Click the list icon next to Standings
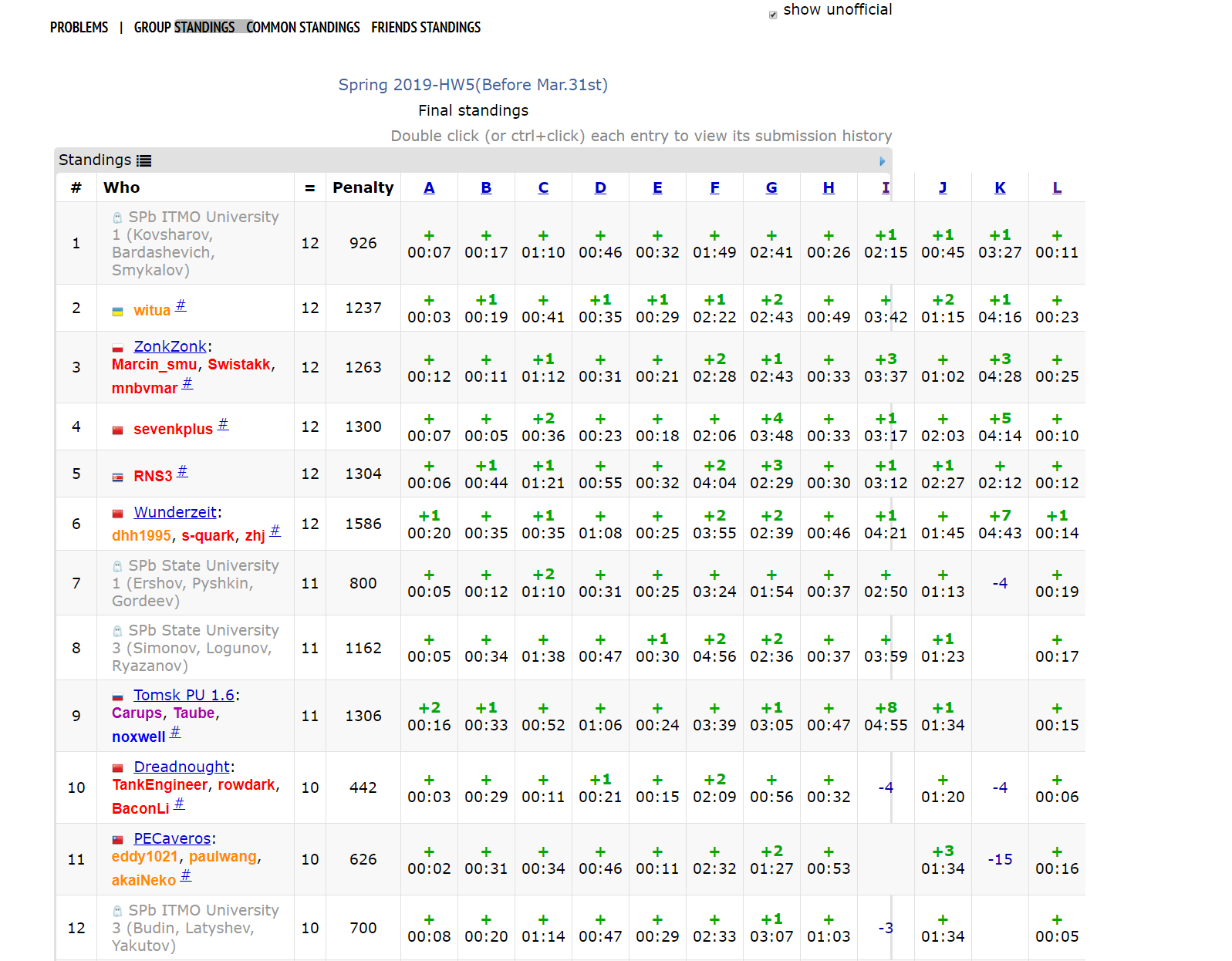The image size is (1232, 961). [x=144, y=160]
